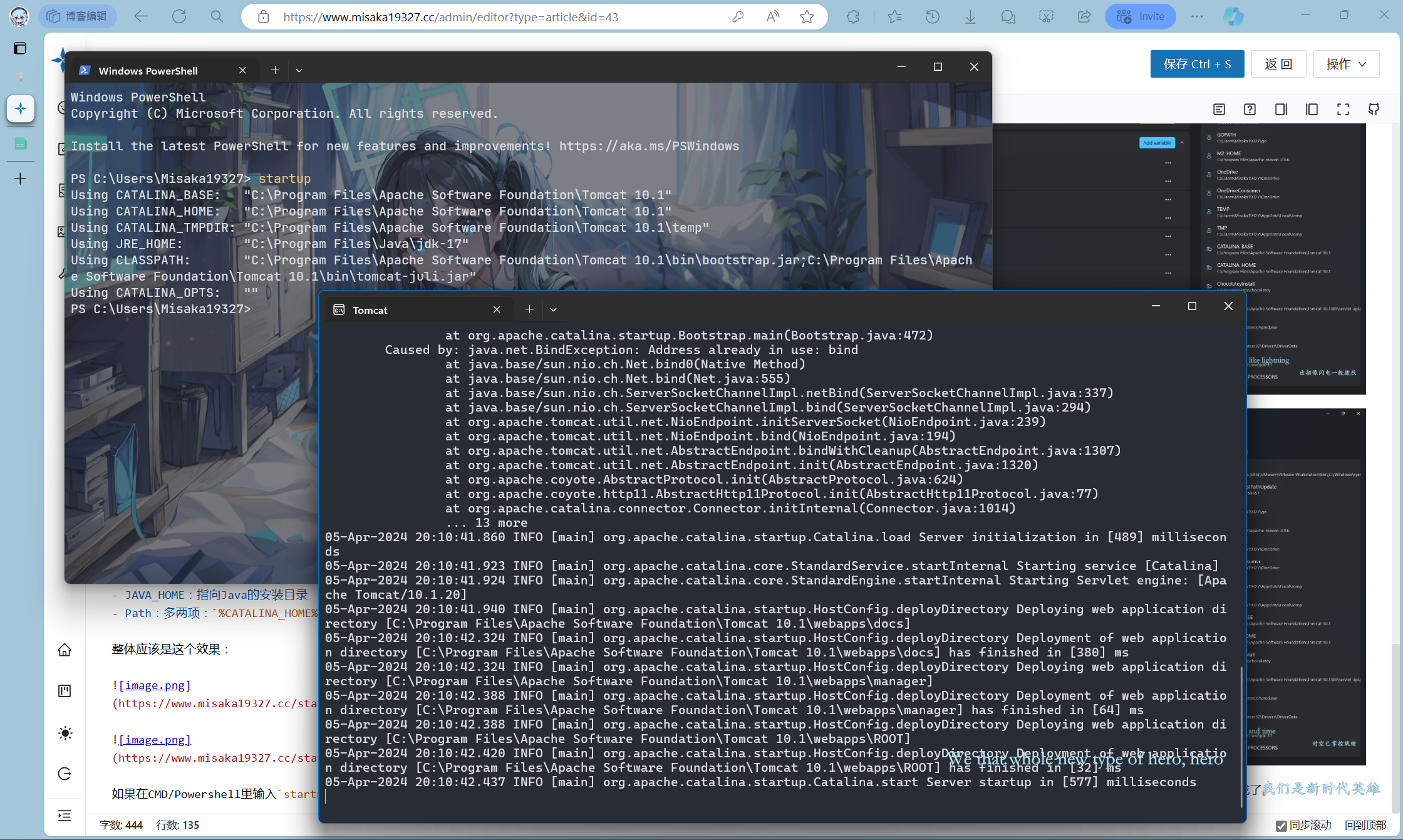This screenshot has height=840, width=1403.
Task: Open editor table of contents icon
Action: point(1219,110)
